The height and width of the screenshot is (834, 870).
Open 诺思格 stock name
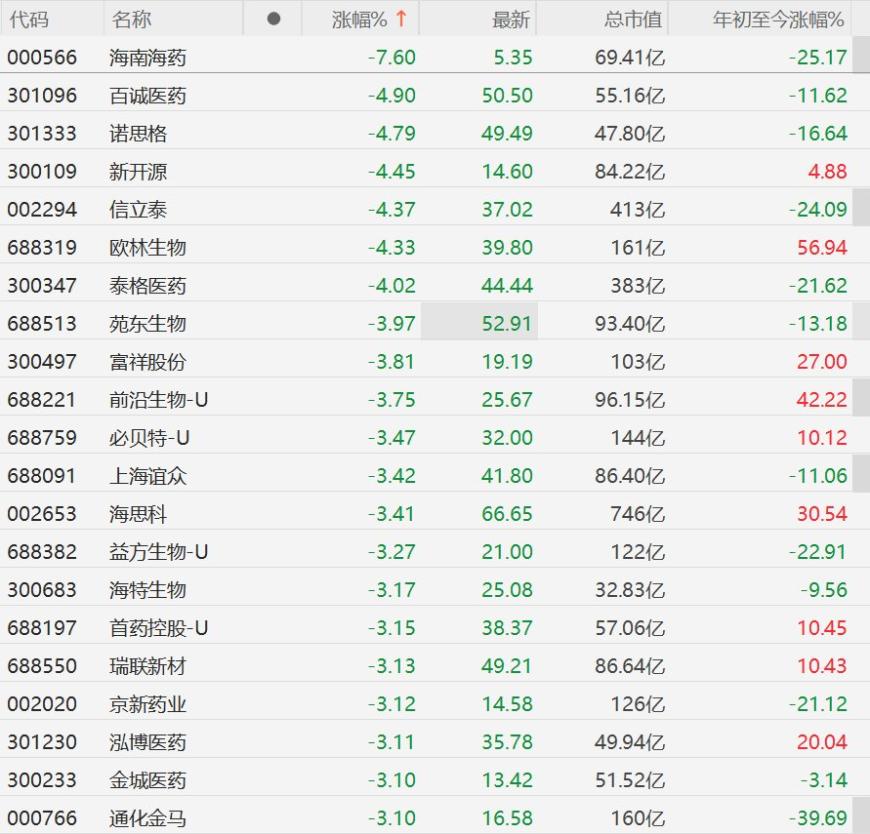138,134
